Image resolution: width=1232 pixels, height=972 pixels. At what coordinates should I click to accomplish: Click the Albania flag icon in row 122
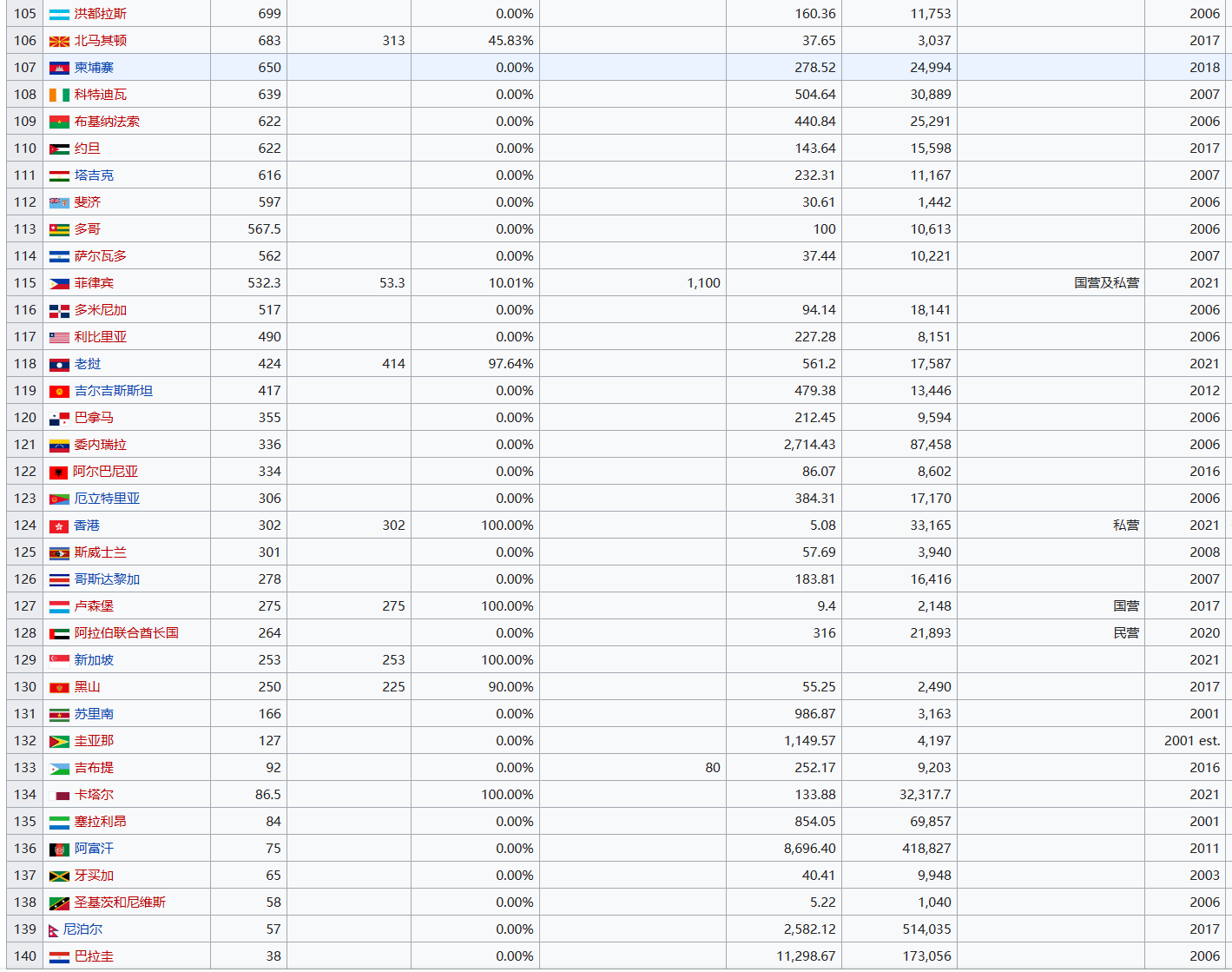click(58, 472)
